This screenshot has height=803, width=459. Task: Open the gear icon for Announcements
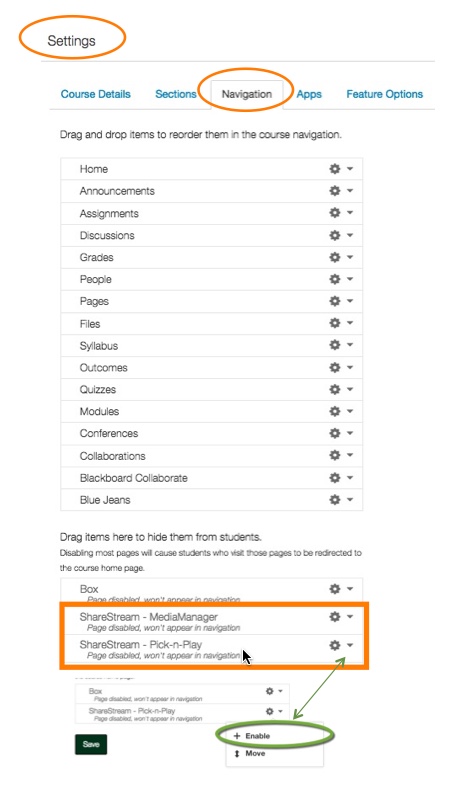[x=335, y=191]
